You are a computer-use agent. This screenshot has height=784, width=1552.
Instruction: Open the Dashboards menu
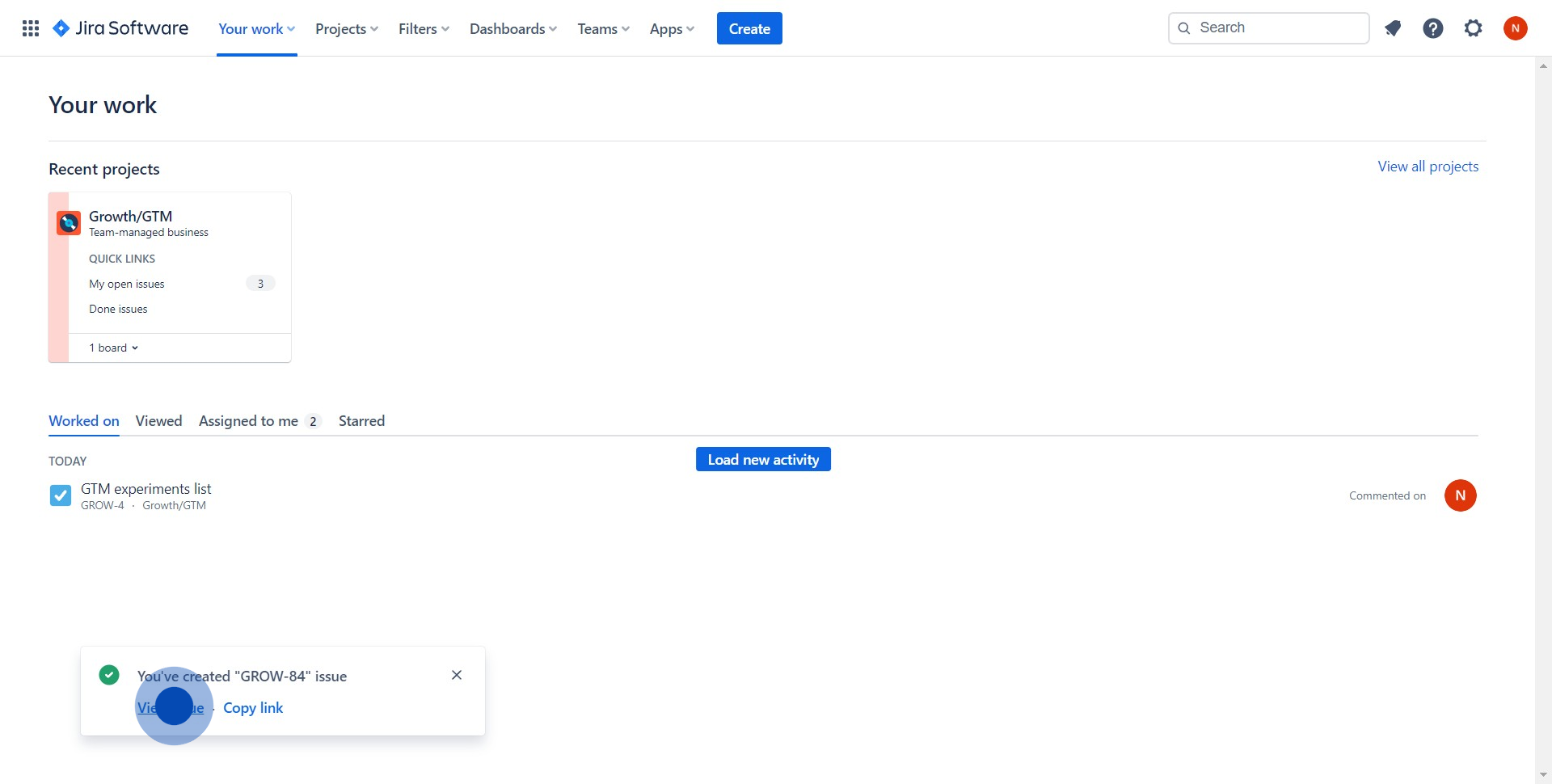512,29
